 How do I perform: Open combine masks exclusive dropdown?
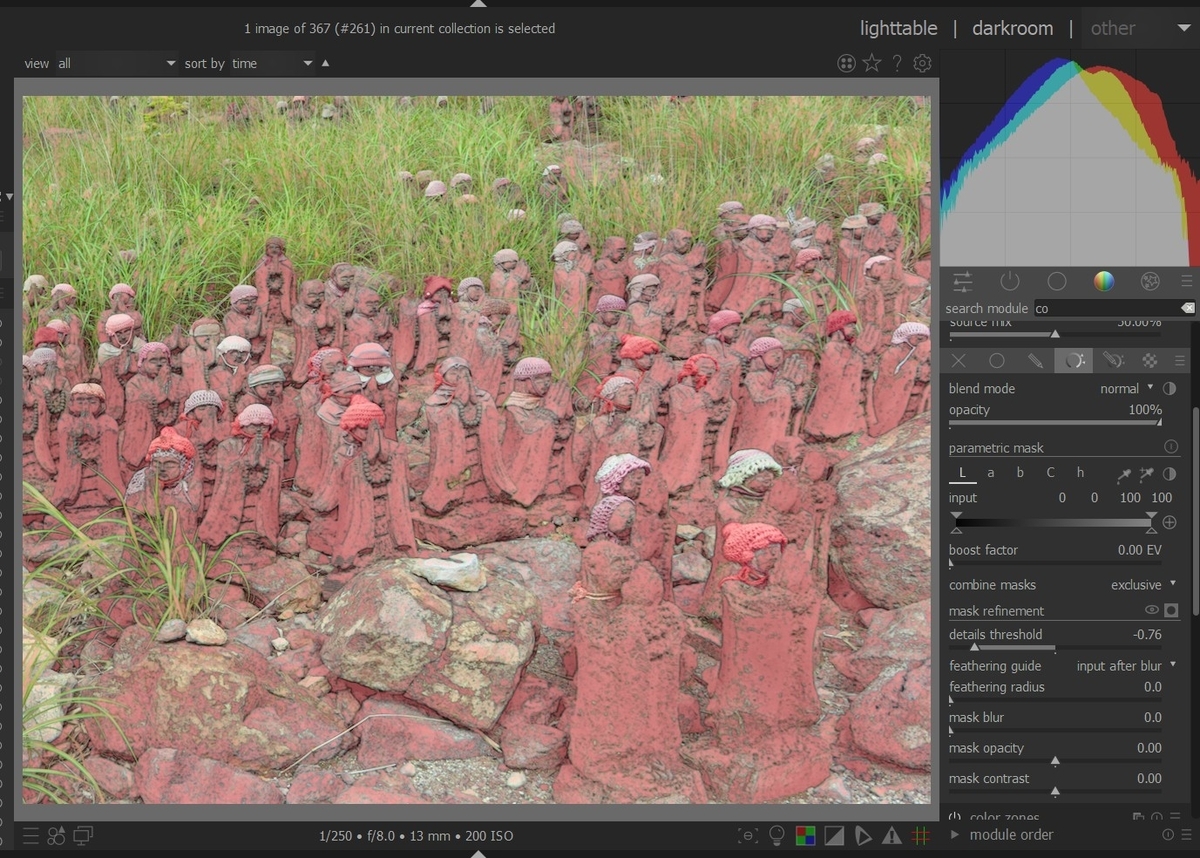(1143, 585)
